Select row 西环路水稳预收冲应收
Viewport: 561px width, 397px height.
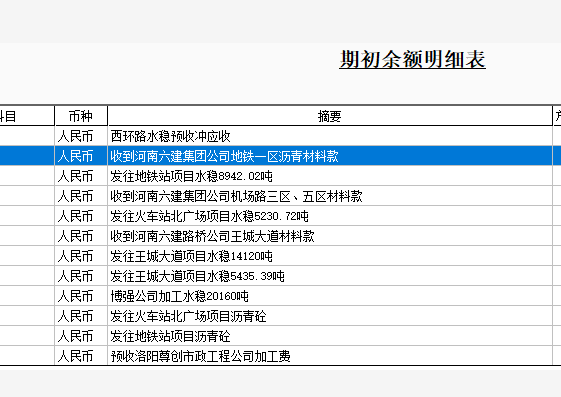[280, 136]
